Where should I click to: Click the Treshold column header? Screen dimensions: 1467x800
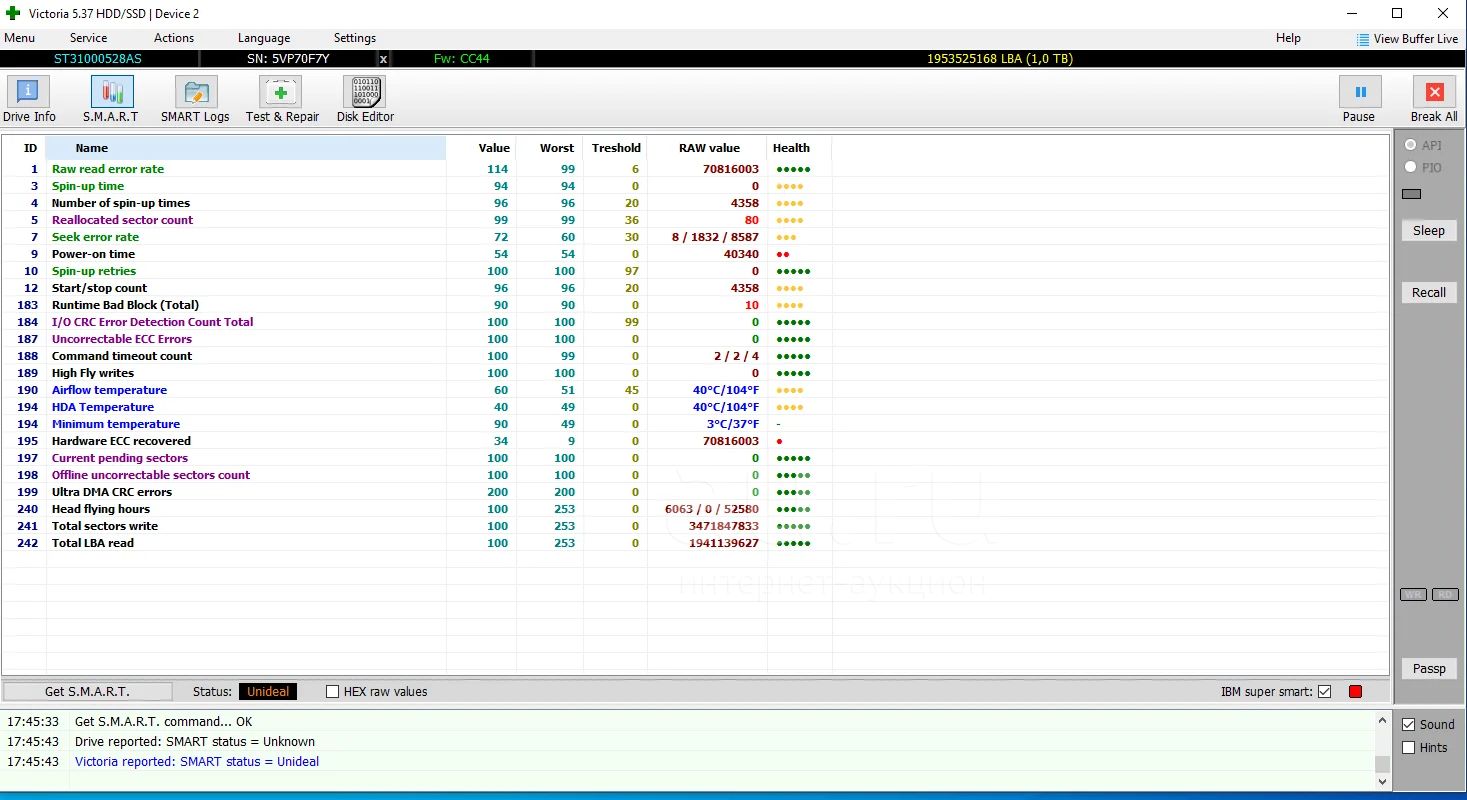point(616,148)
